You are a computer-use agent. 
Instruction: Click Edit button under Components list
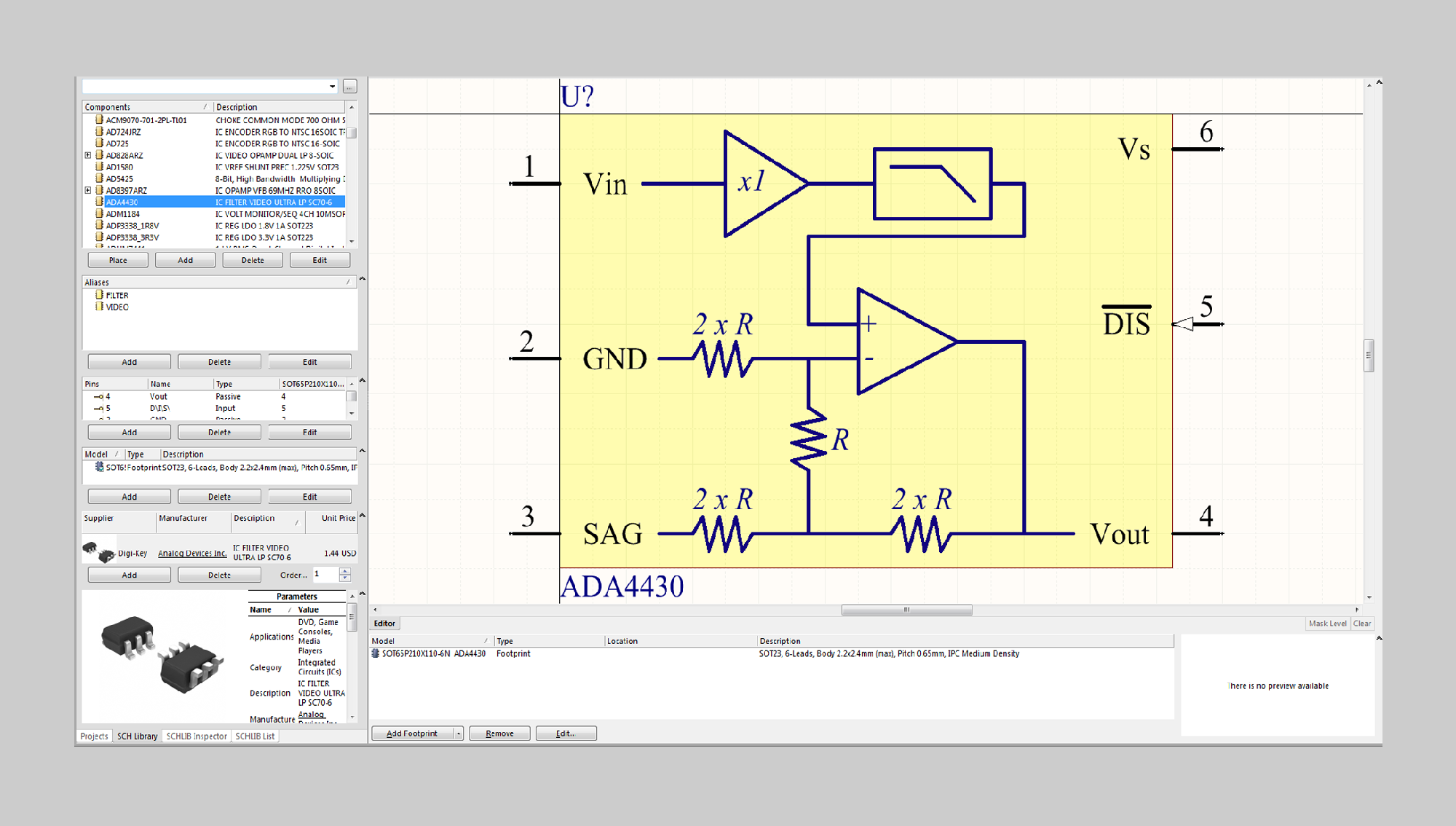tap(320, 260)
